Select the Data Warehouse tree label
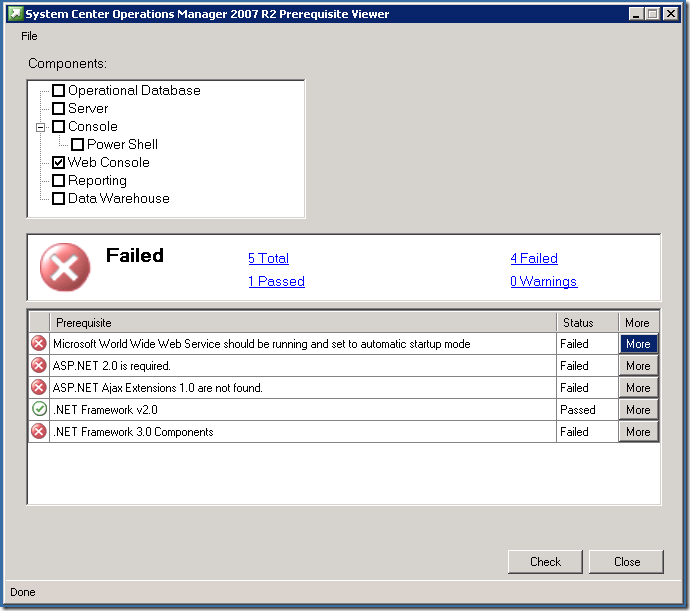 [119, 199]
